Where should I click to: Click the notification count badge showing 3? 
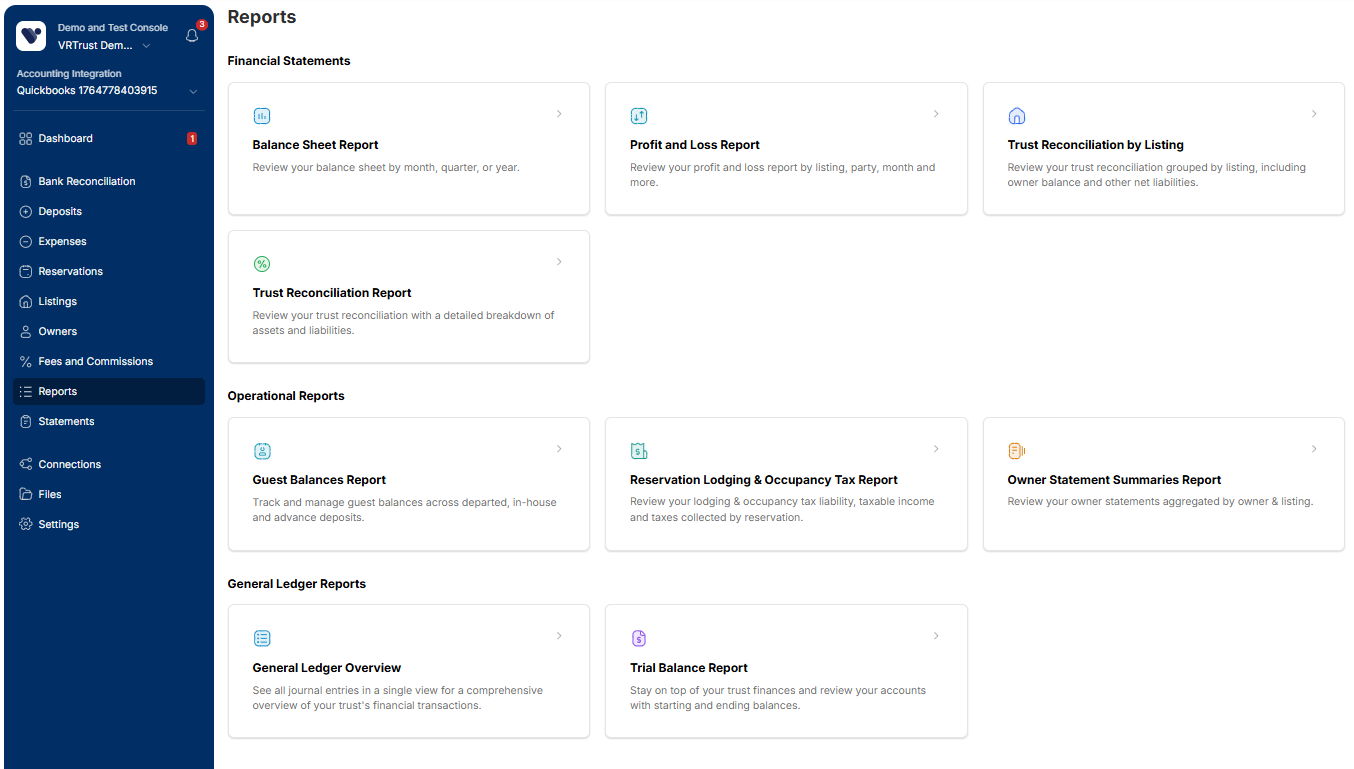tap(202, 24)
